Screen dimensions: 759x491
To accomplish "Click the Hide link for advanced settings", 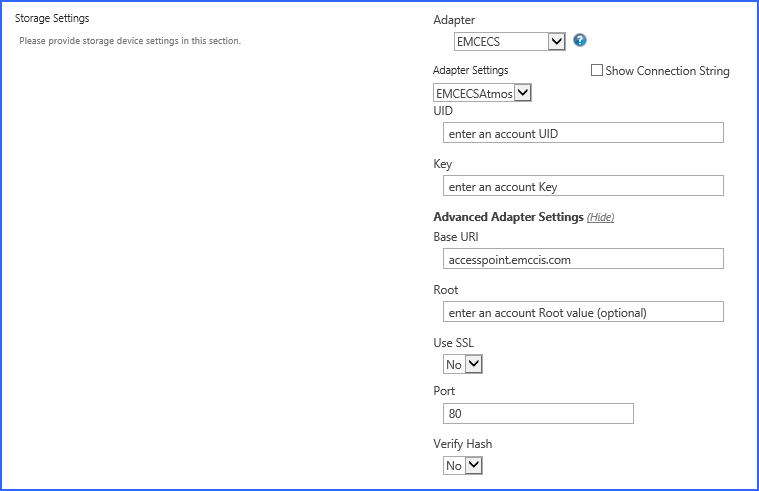I will (x=600, y=217).
